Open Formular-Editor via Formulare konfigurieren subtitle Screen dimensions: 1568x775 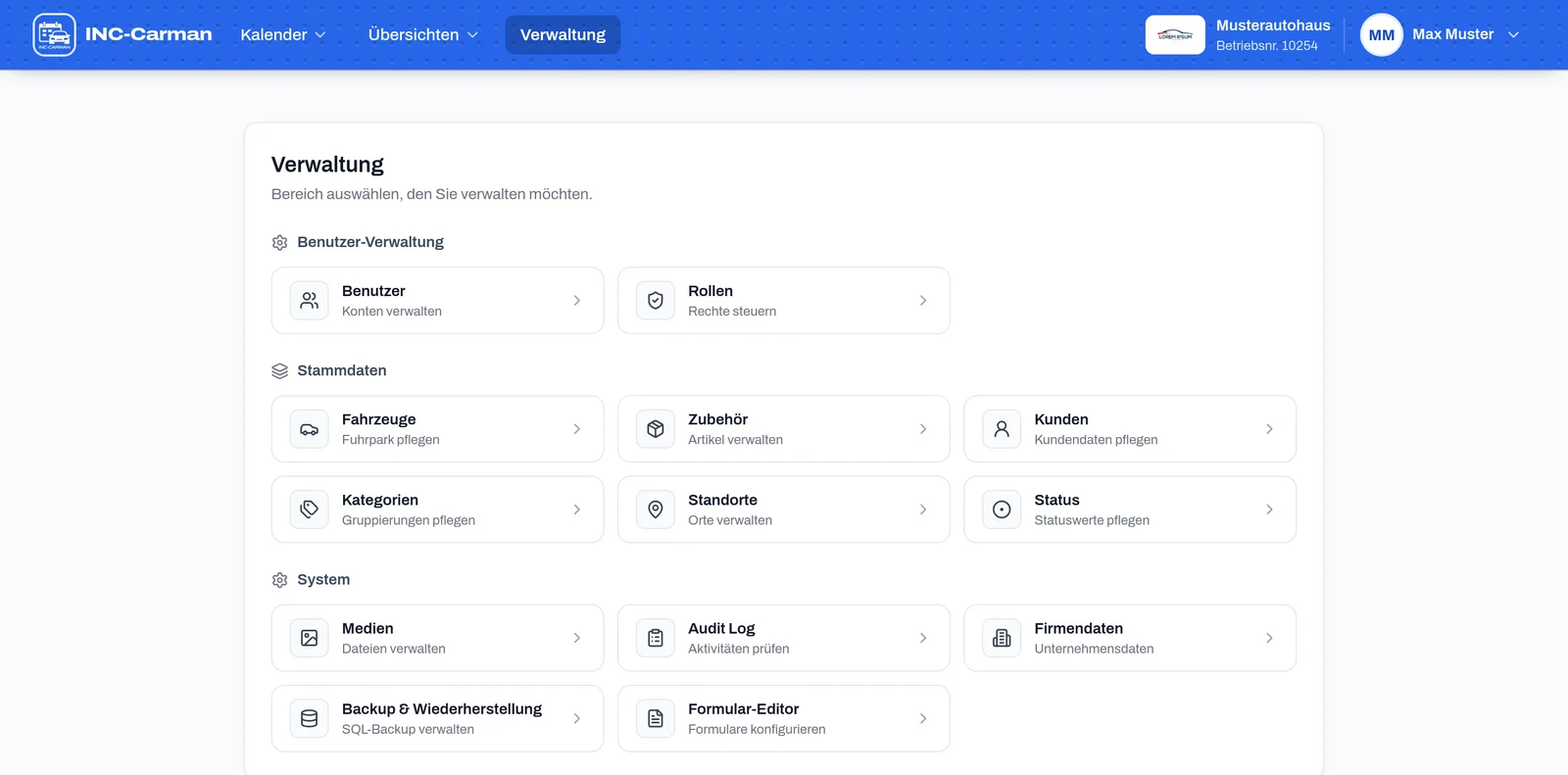(x=757, y=729)
